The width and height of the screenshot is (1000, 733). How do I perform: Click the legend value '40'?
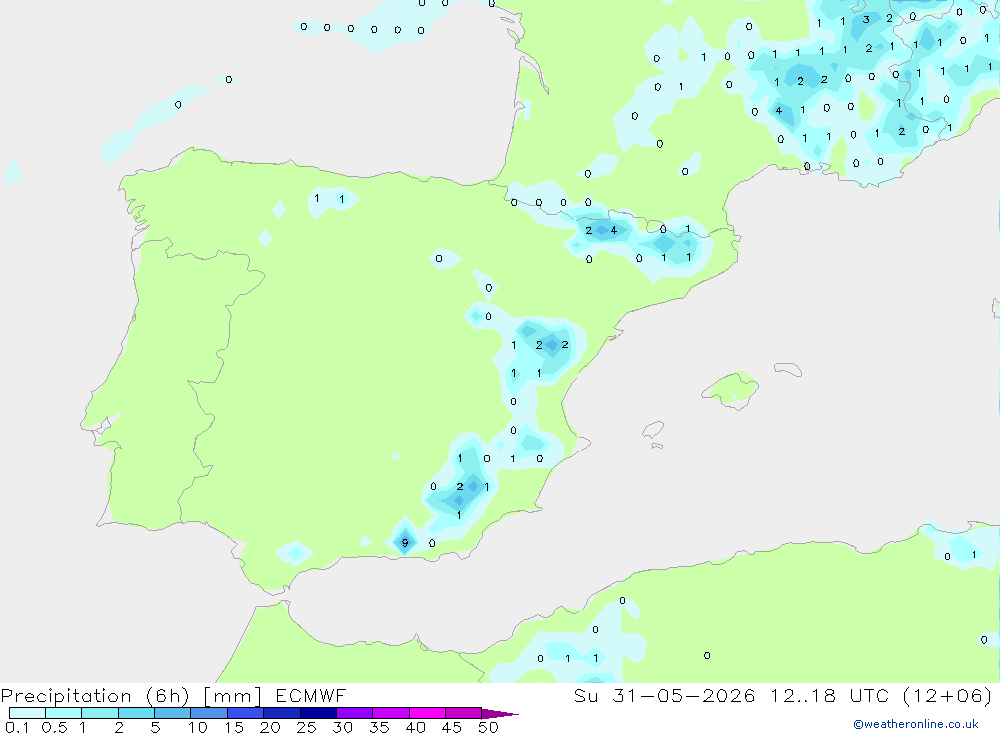pyautogui.click(x=416, y=727)
